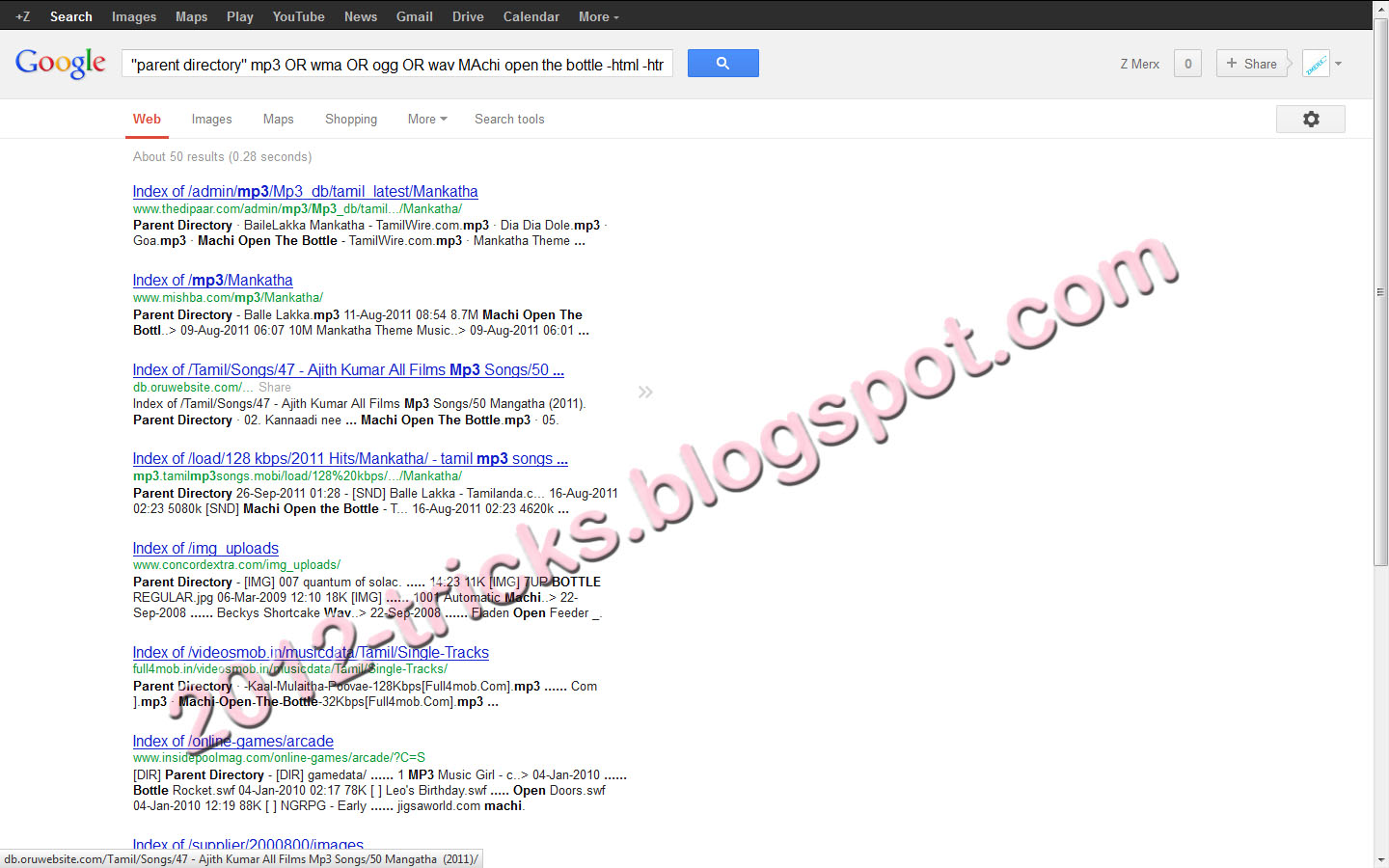Select Search in the top black bar
This screenshot has width=1389, height=868.
(71, 16)
